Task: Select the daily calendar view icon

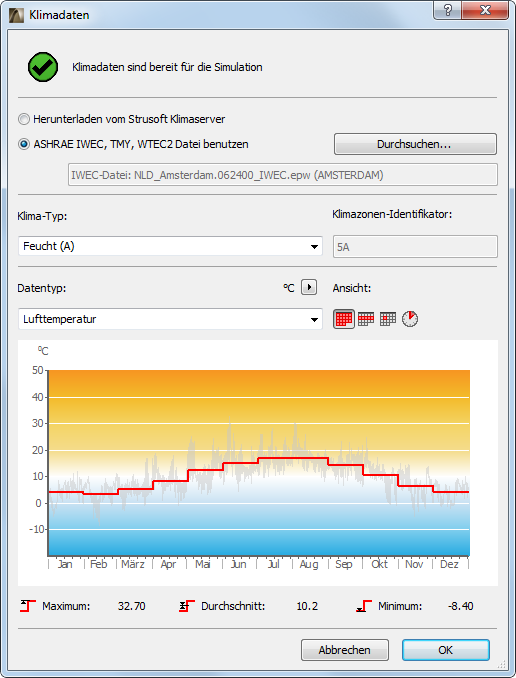Action: 388,319
